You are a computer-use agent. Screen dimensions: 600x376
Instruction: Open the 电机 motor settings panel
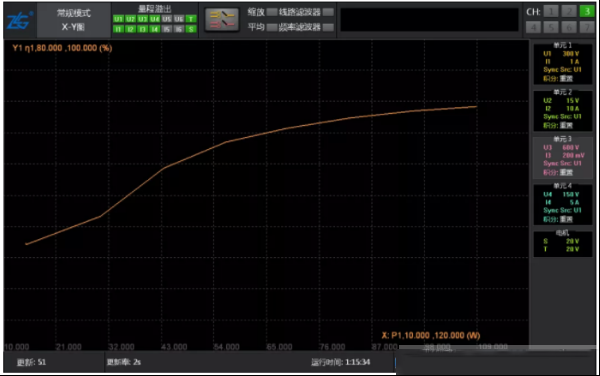coord(562,243)
